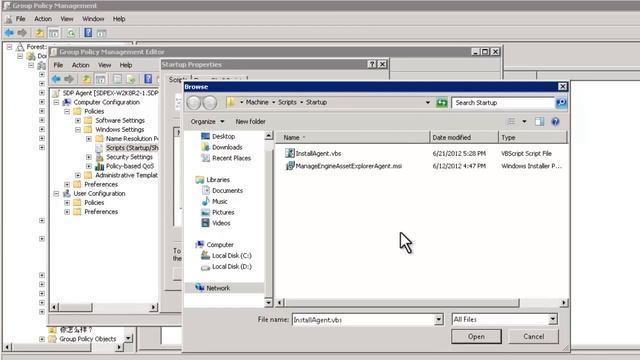Close the Browse dialog
Screen dimensions: 640x360
(562, 87)
